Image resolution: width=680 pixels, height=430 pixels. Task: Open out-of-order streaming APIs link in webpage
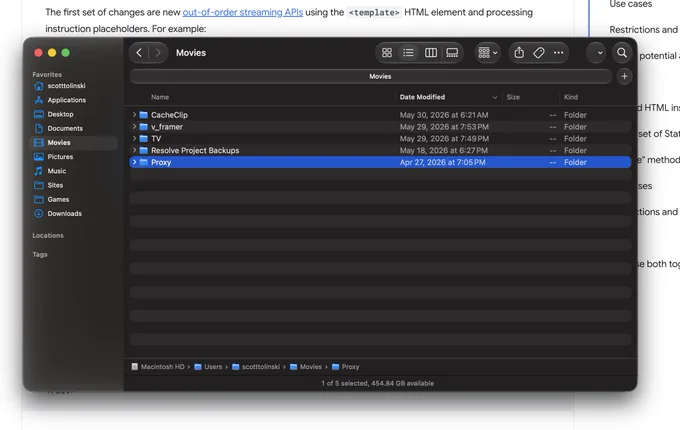coord(243,12)
